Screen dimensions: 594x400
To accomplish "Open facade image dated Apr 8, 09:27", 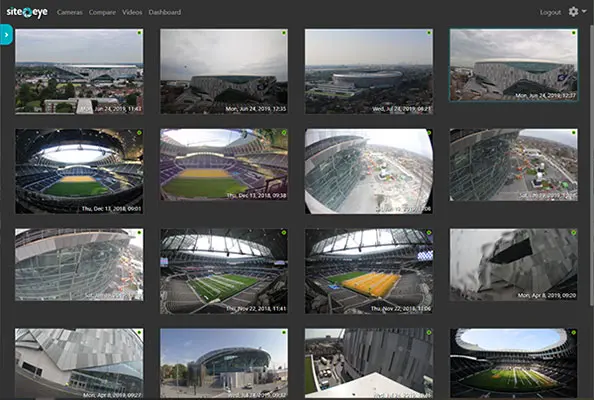I will tap(79, 363).
